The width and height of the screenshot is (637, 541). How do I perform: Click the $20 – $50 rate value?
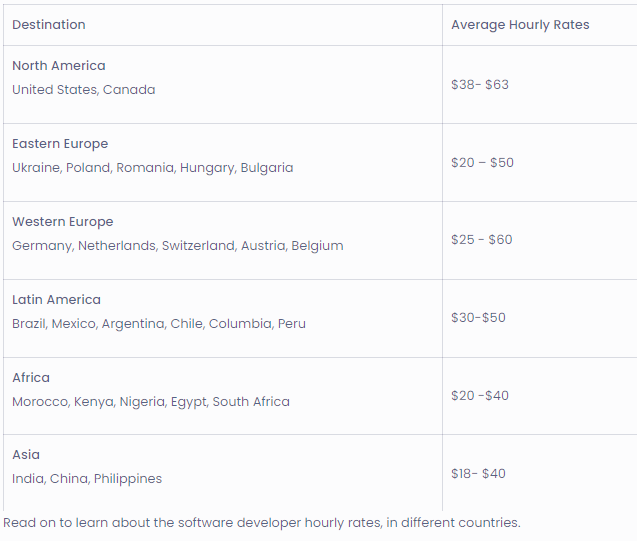(482, 162)
